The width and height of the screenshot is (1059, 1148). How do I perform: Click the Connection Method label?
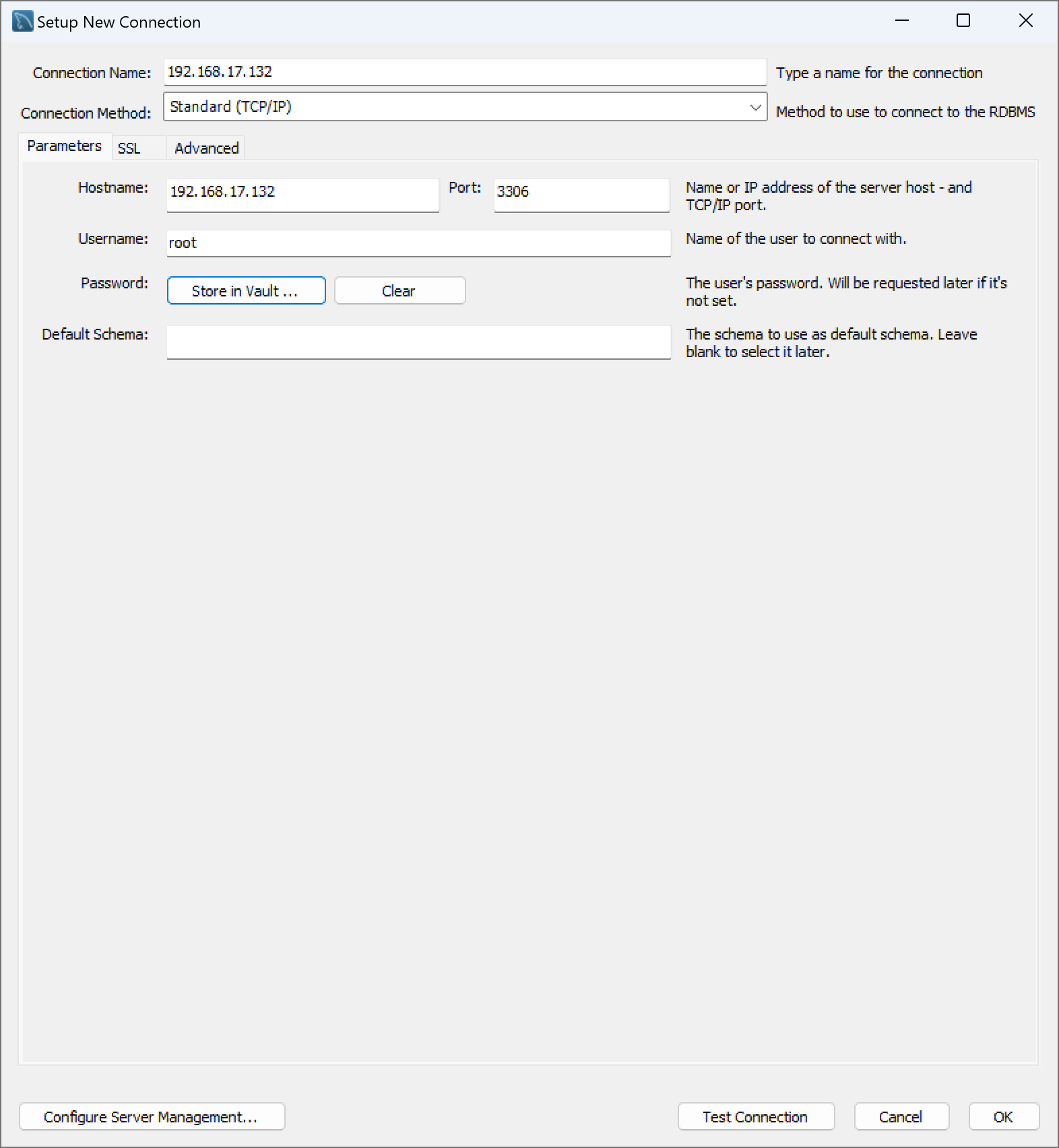(x=86, y=113)
